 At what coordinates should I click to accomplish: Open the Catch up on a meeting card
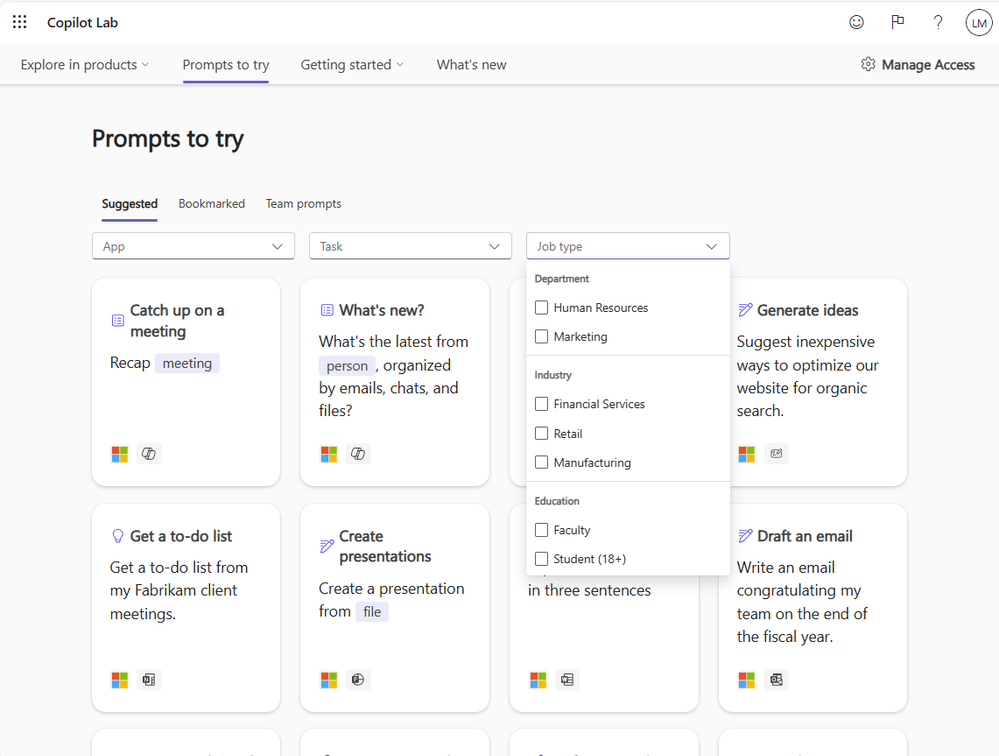(x=186, y=382)
